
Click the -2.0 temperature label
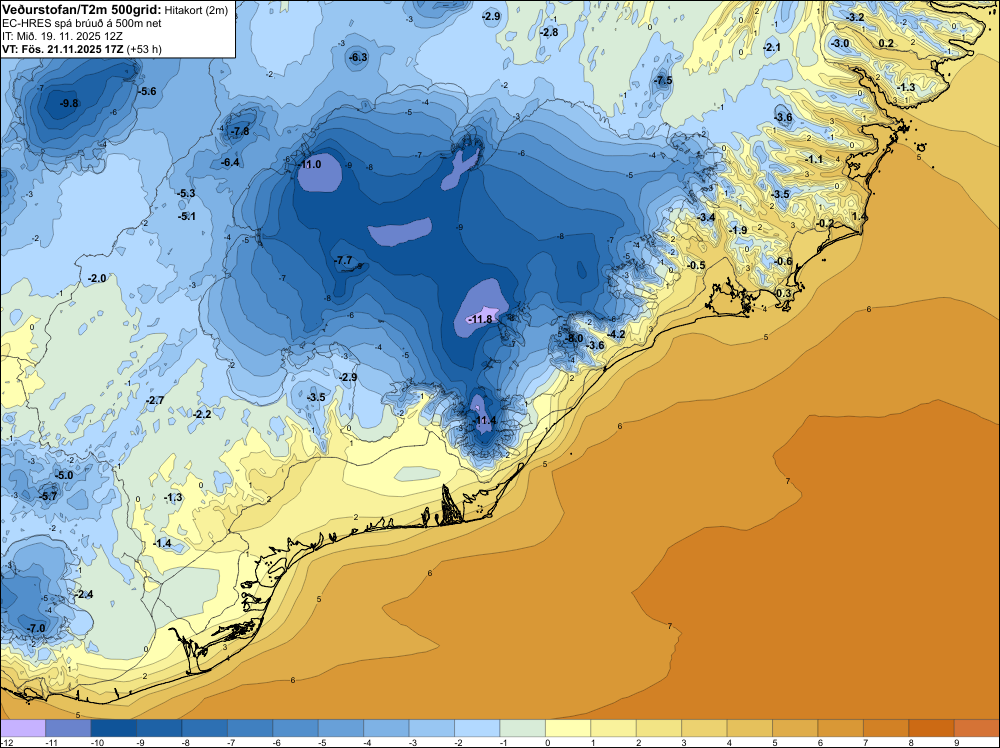point(97,279)
